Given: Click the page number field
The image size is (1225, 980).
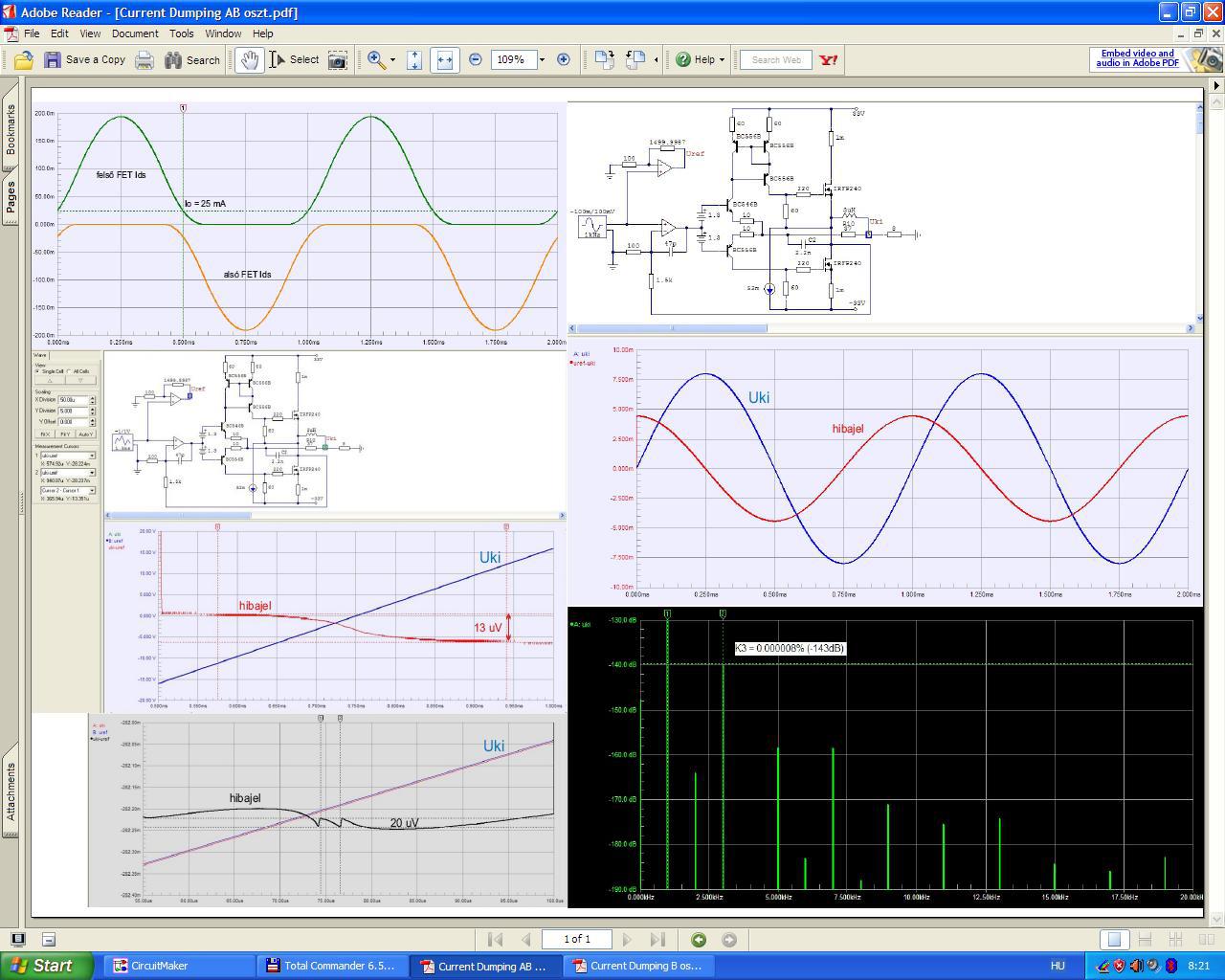Looking at the screenshot, I should point(576,939).
